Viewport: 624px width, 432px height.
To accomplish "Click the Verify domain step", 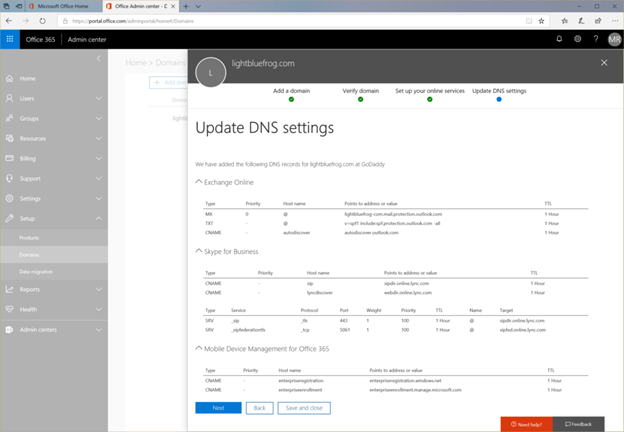I will click(x=361, y=94).
